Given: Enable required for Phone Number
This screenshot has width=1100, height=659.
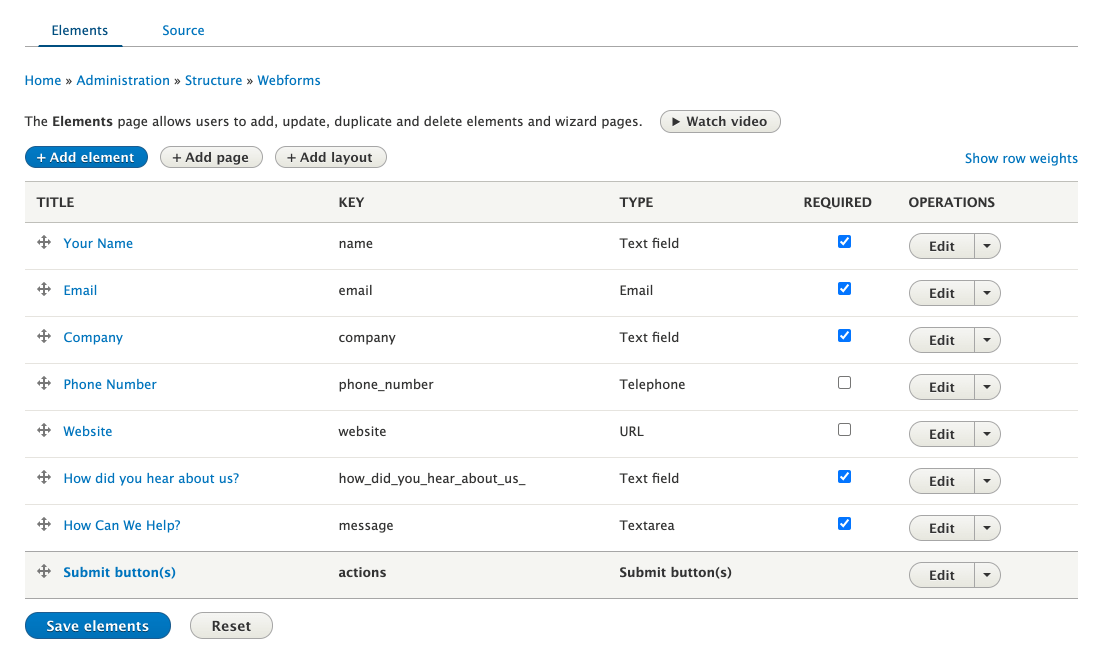Looking at the screenshot, I should pos(844,382).
